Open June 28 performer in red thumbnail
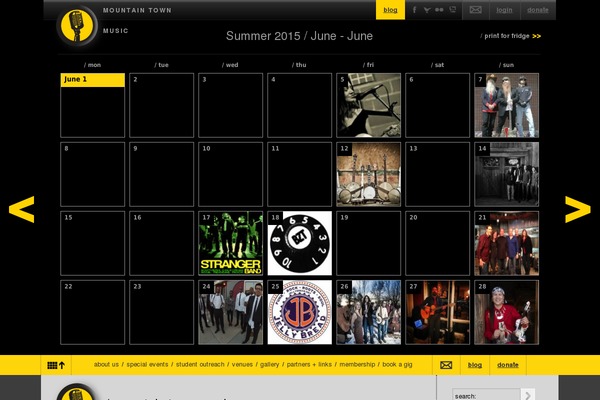Viewport: 600px width, 400px height. tap(507, 312)
